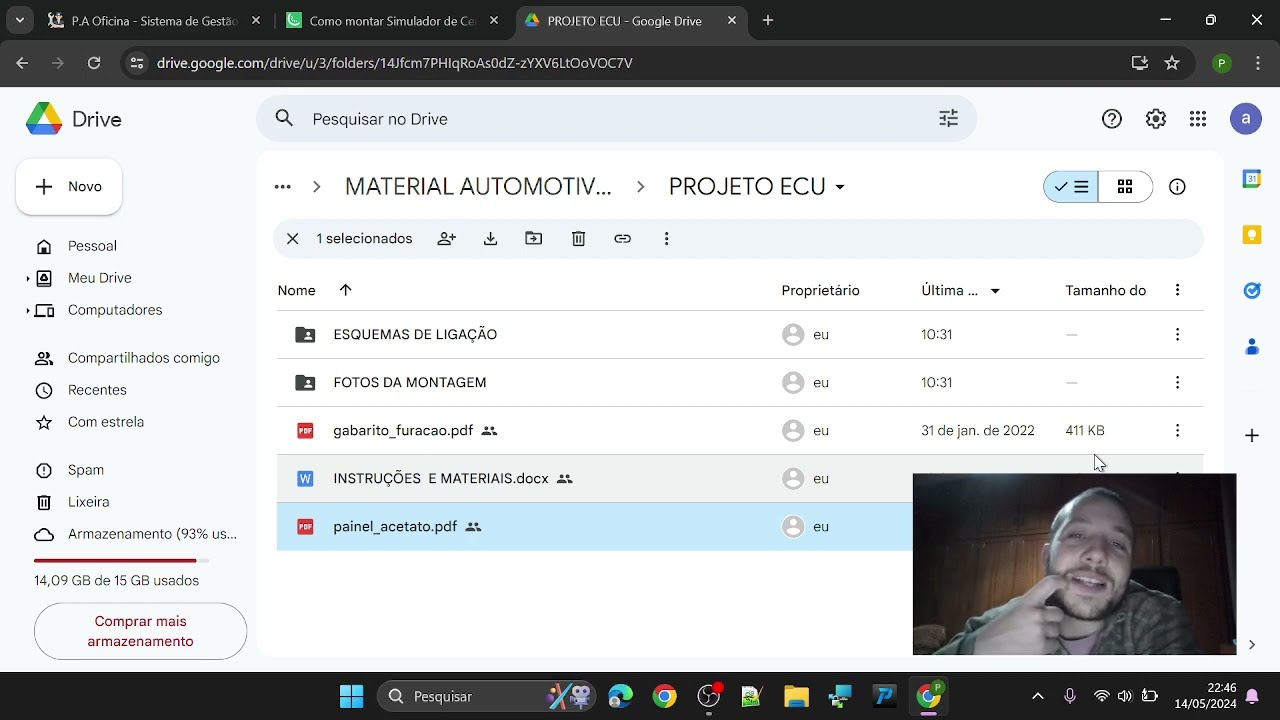Switch to P.A Oficina browser tab
Screen dimensions: 1280x720
[155, 20]
